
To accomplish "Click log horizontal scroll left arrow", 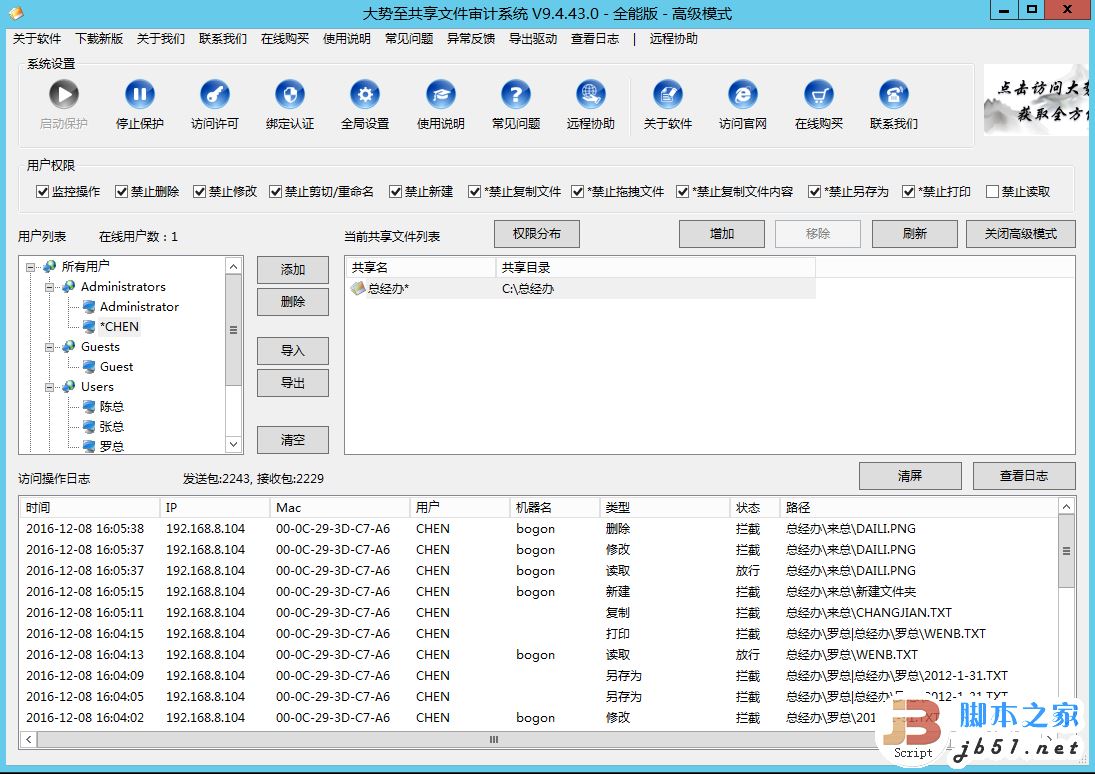I will [29, 739].
